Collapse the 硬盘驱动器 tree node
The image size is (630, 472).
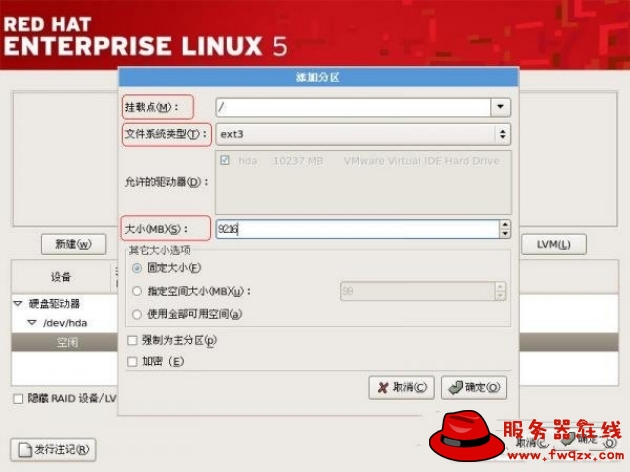(18, 303)
